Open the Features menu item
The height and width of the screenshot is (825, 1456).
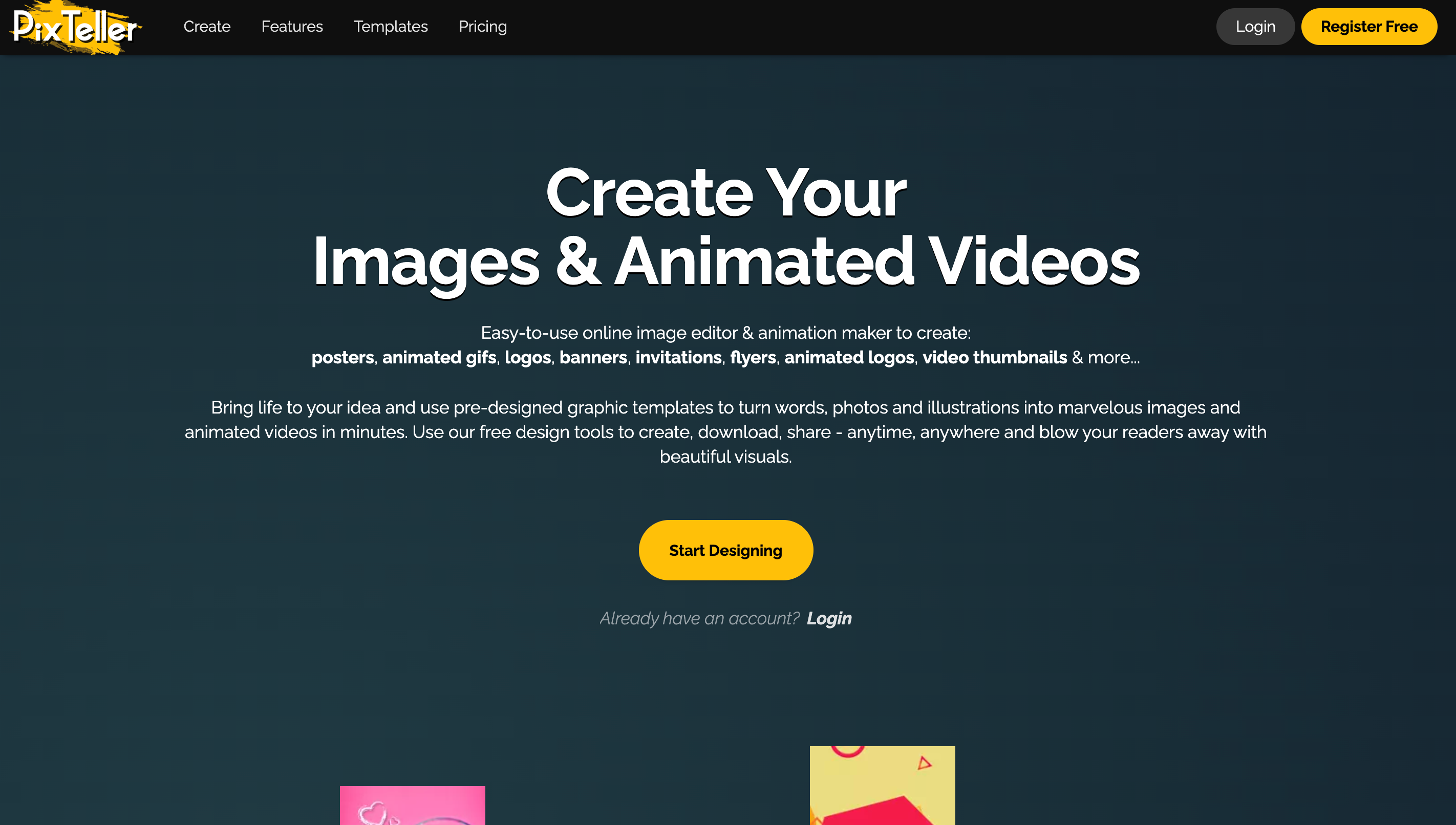292,27
